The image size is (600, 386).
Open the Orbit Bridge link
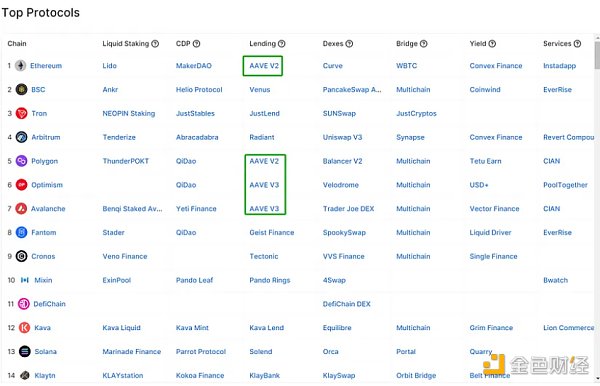[416, 375]
